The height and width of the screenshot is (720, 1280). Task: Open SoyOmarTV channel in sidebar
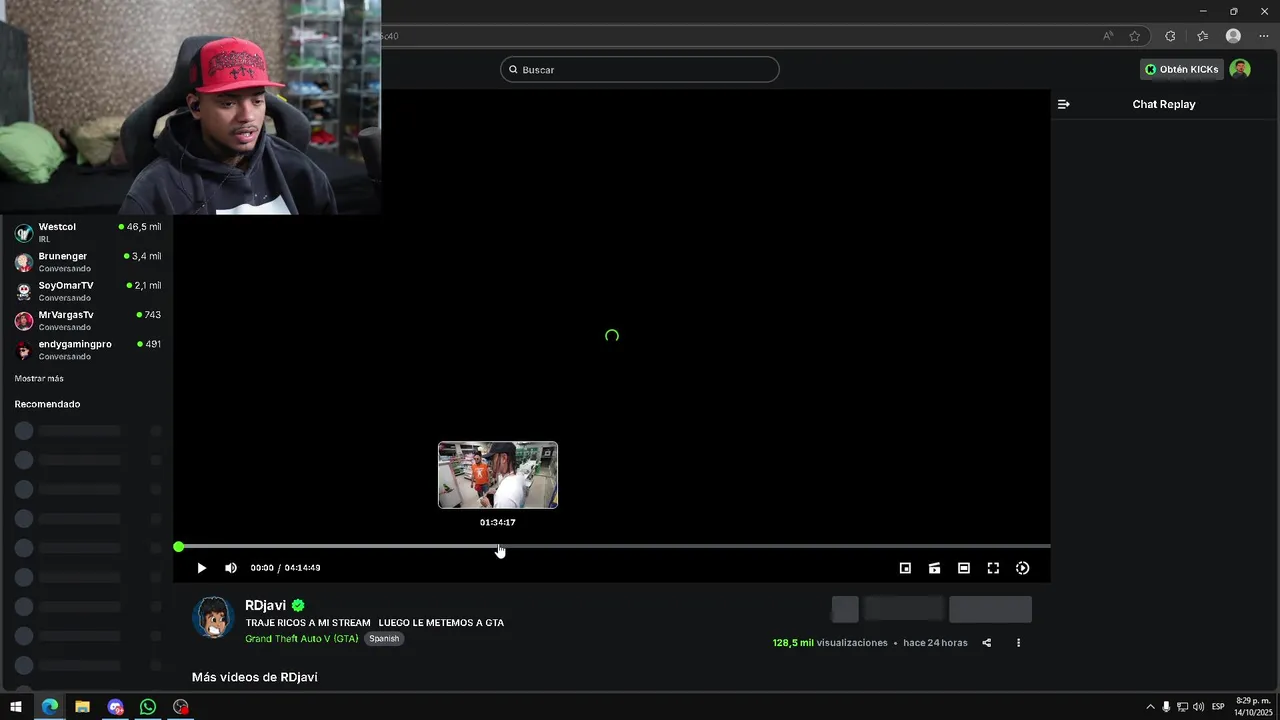pos(88,291)
